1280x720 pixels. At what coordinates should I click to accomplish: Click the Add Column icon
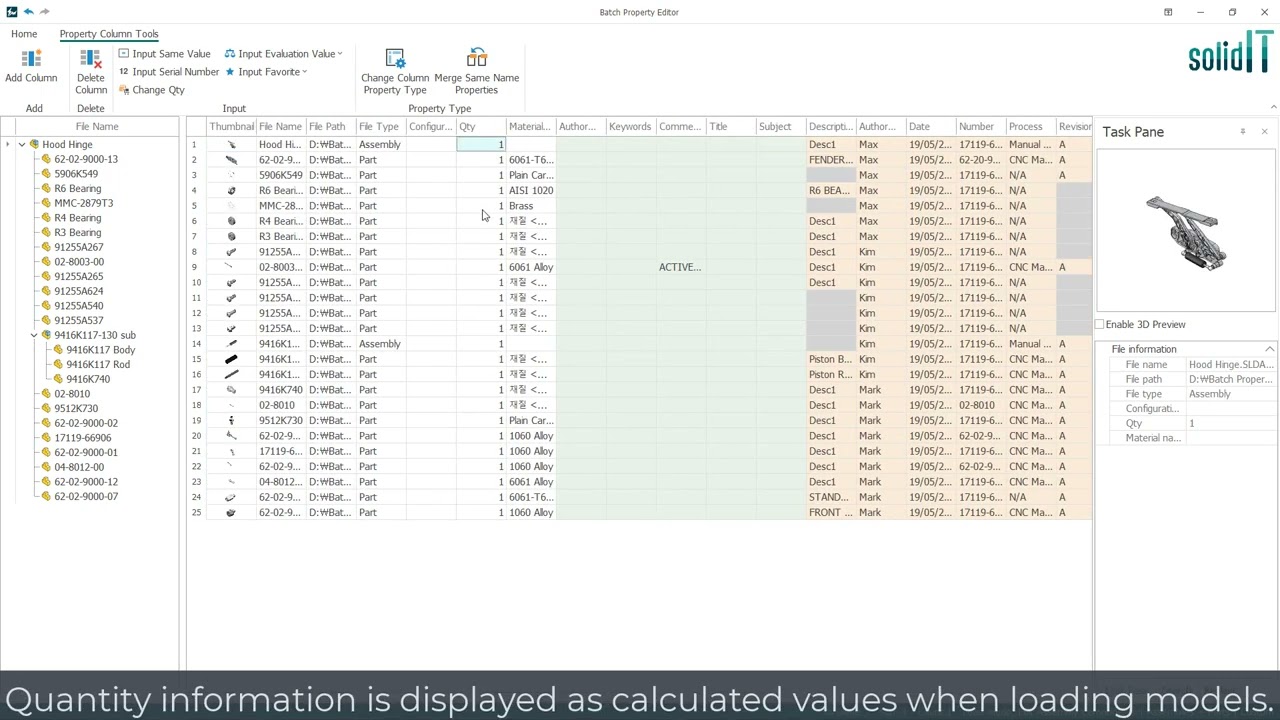click(x=31, y=60)
